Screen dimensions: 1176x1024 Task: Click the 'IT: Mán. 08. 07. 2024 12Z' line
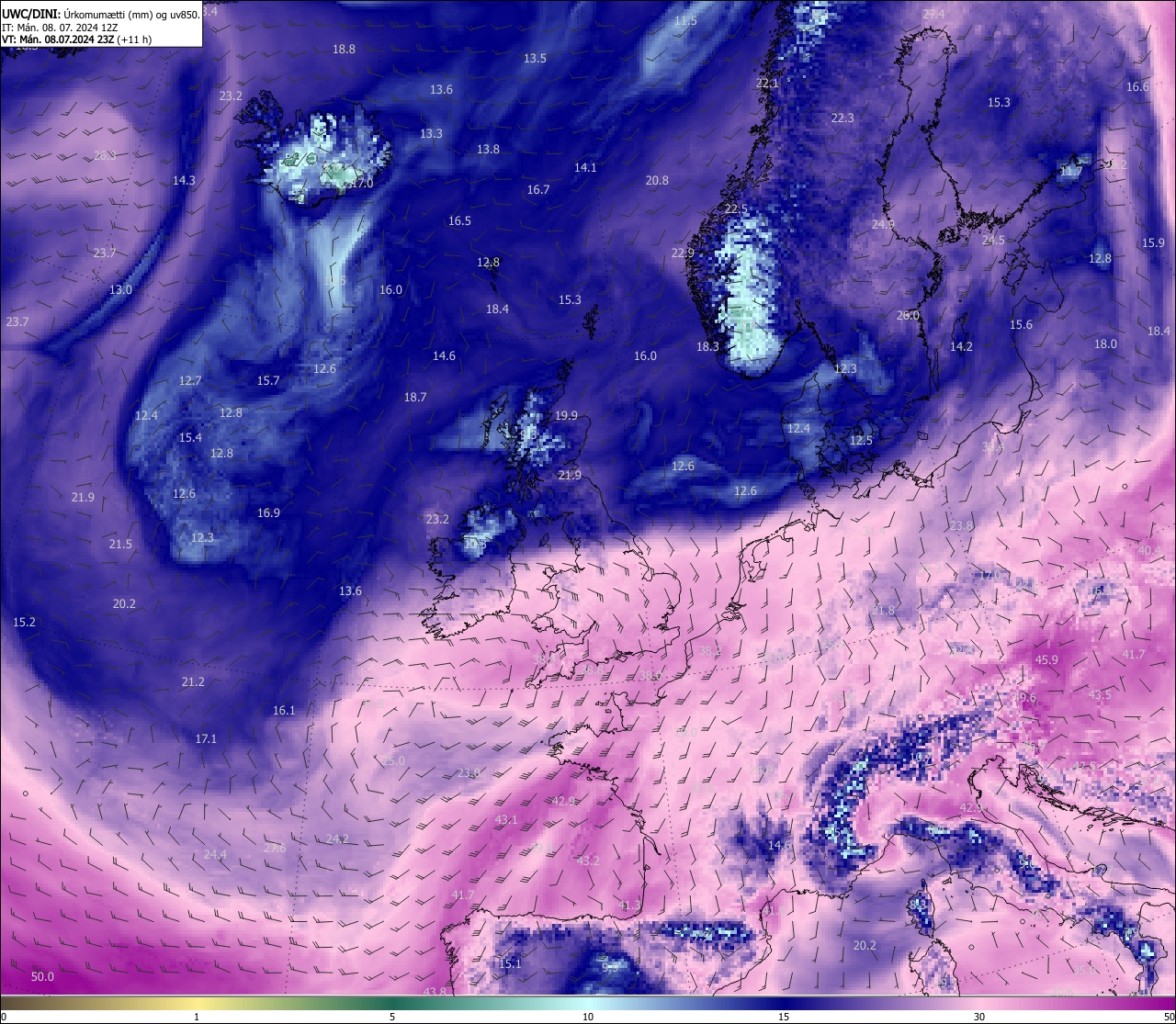[60, 28]
